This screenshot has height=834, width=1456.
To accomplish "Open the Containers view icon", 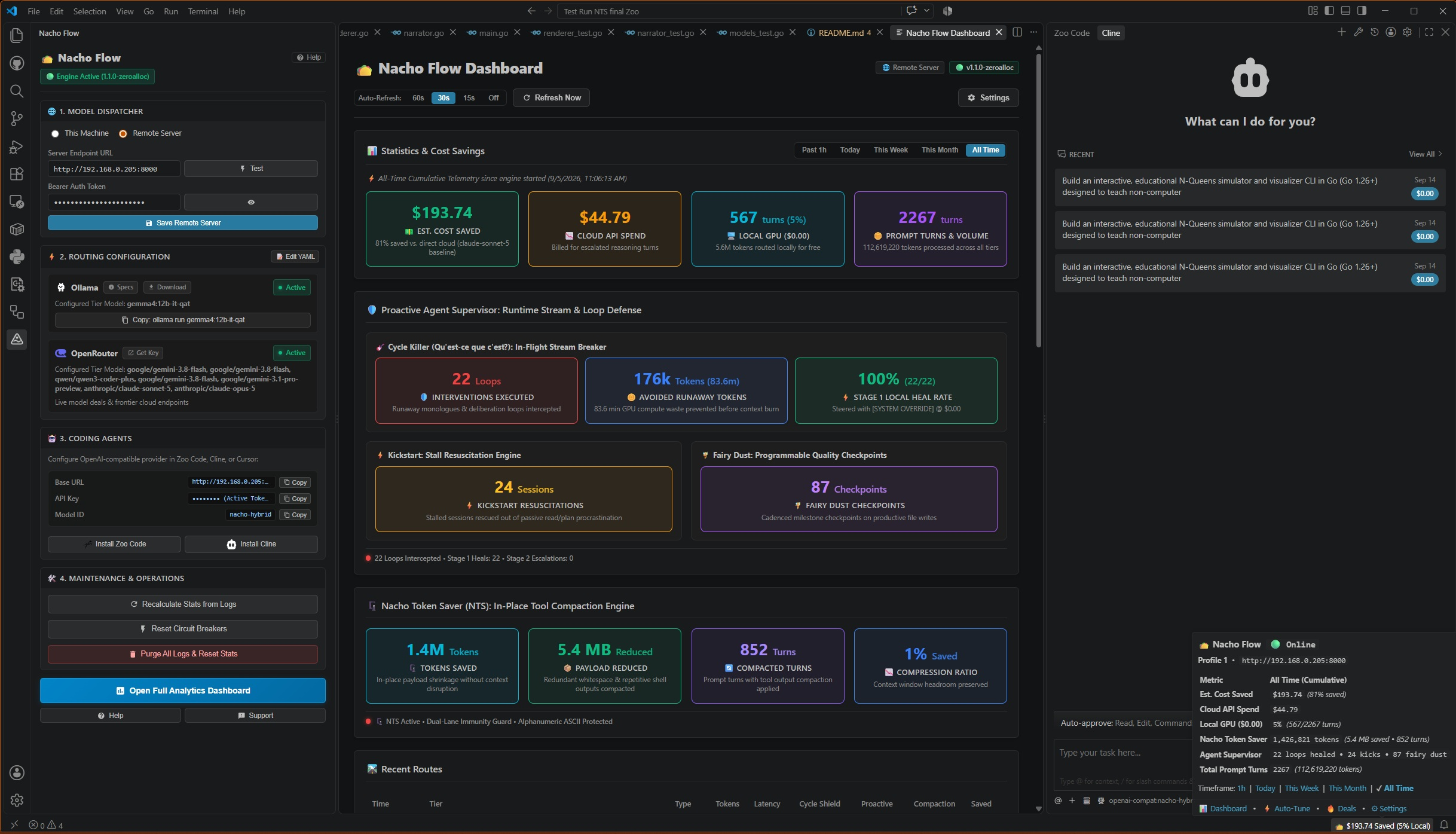I will (17, 229).
